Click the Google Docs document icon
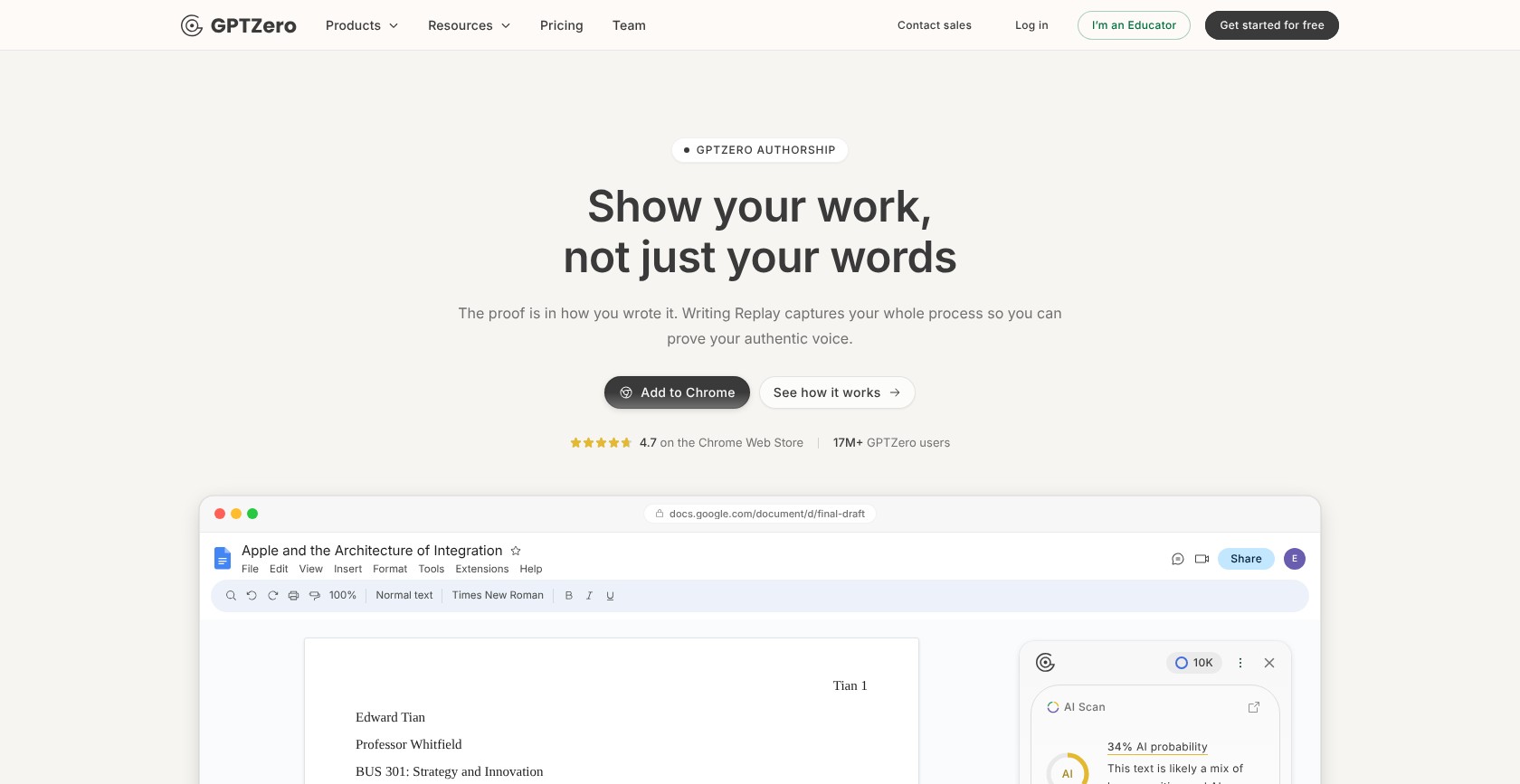 [x=223, y=558]
